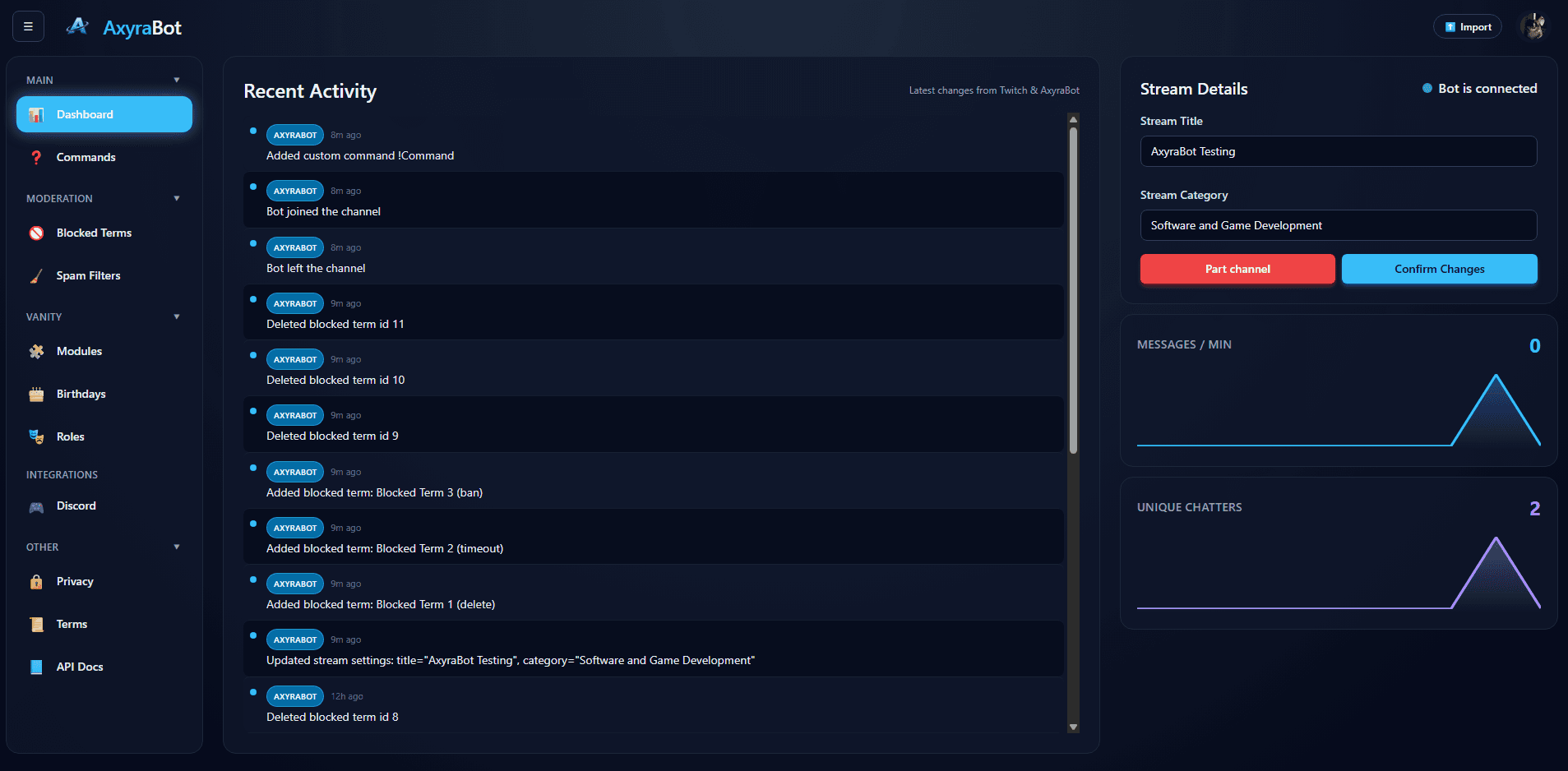
Task: Edit the Stream Title input field
Action: click(1339, 151)
